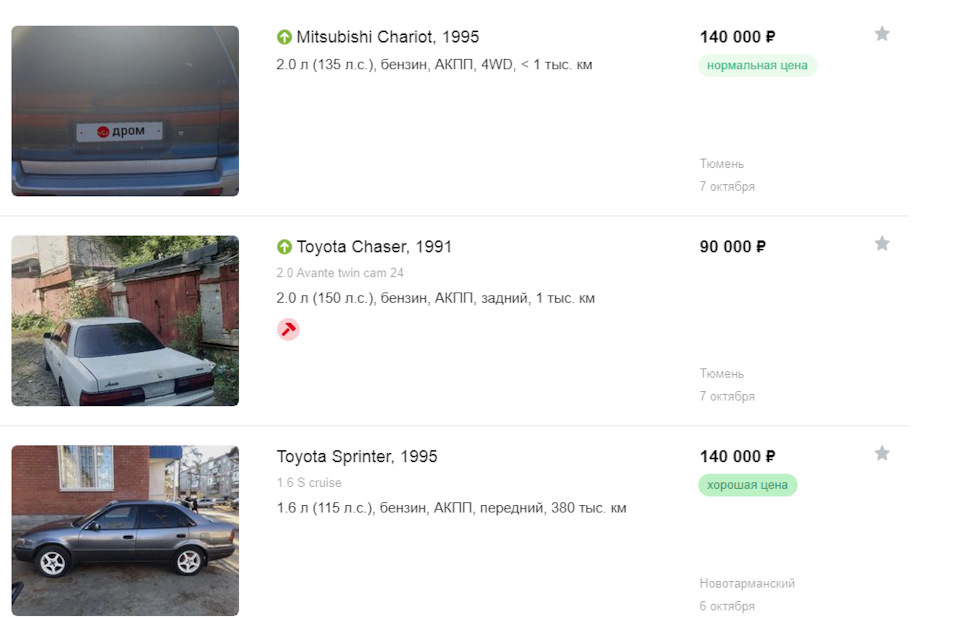The width and height of the screenshot is (960, 618).
Task: Click the 90 000 ₽ Chaser price
Action: click(x=732, y=247)
